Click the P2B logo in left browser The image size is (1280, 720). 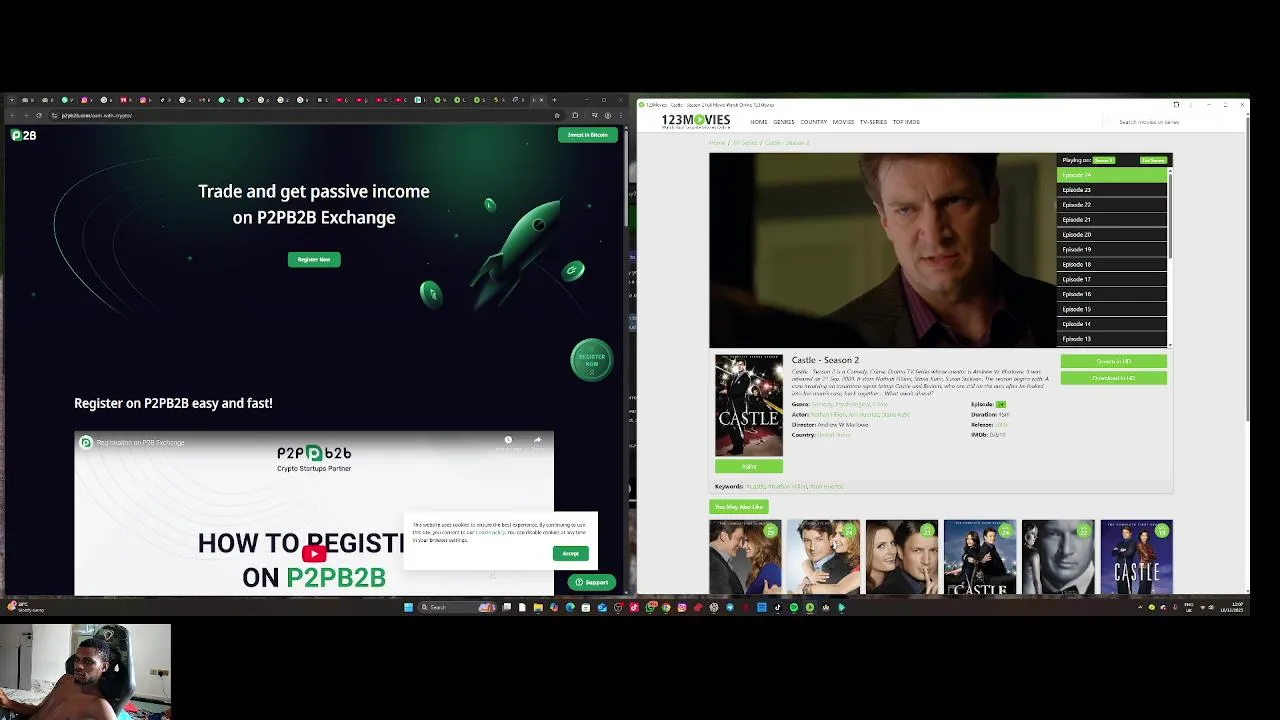[24, 135]
